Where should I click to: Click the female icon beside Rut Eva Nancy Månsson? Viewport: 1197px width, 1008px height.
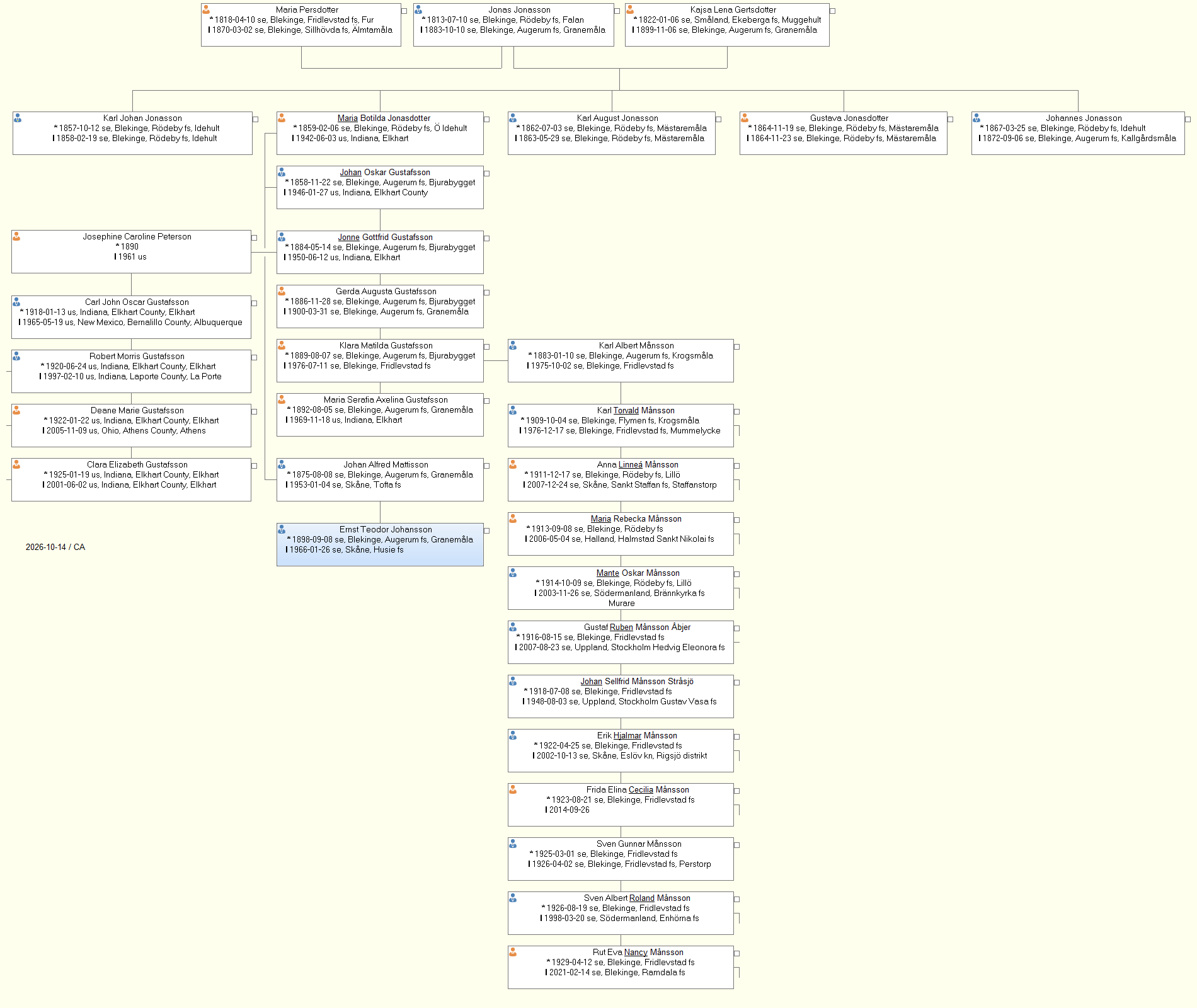pyautogui.click(x=513, y=952)
